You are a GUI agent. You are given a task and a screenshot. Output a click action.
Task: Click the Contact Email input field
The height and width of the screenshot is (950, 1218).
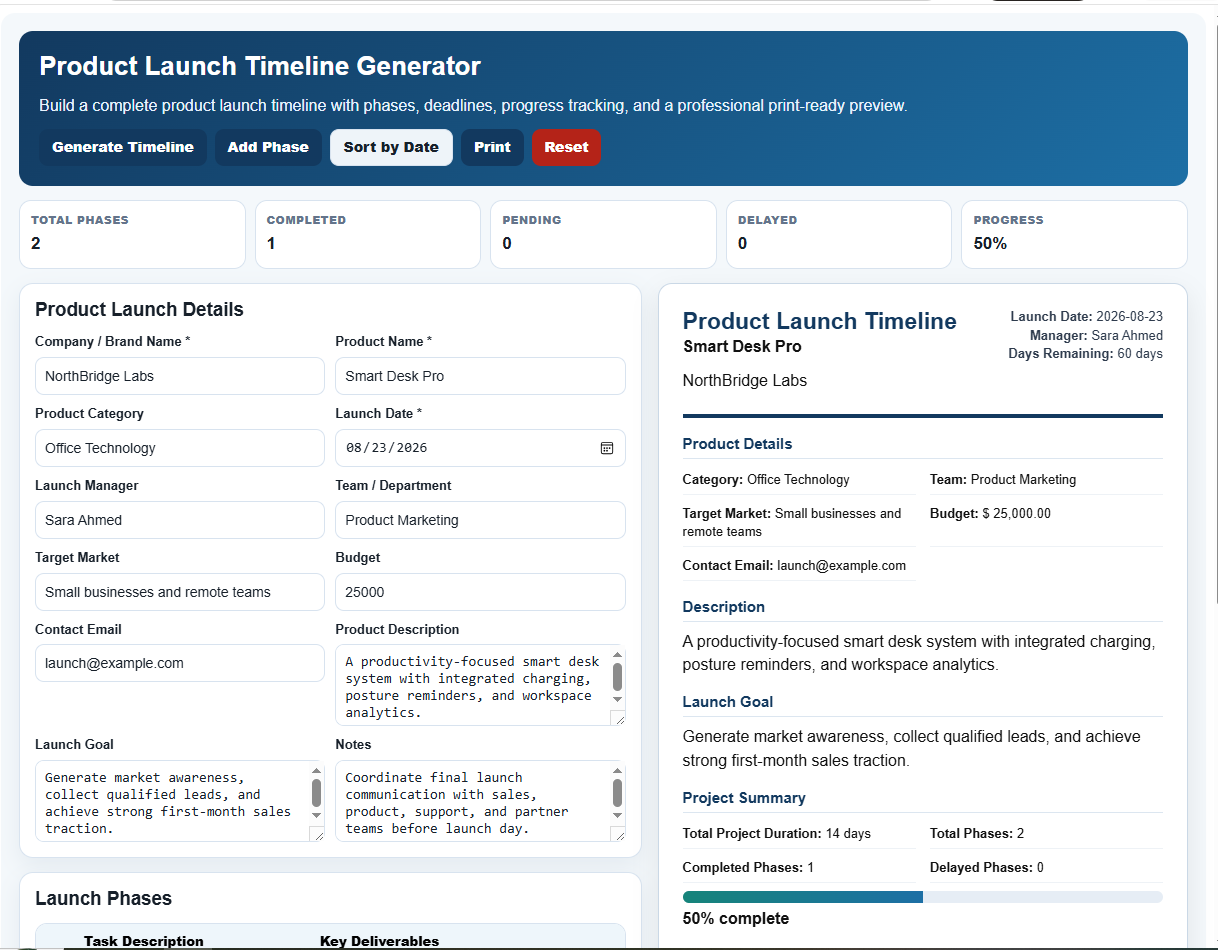coord(180,663)
